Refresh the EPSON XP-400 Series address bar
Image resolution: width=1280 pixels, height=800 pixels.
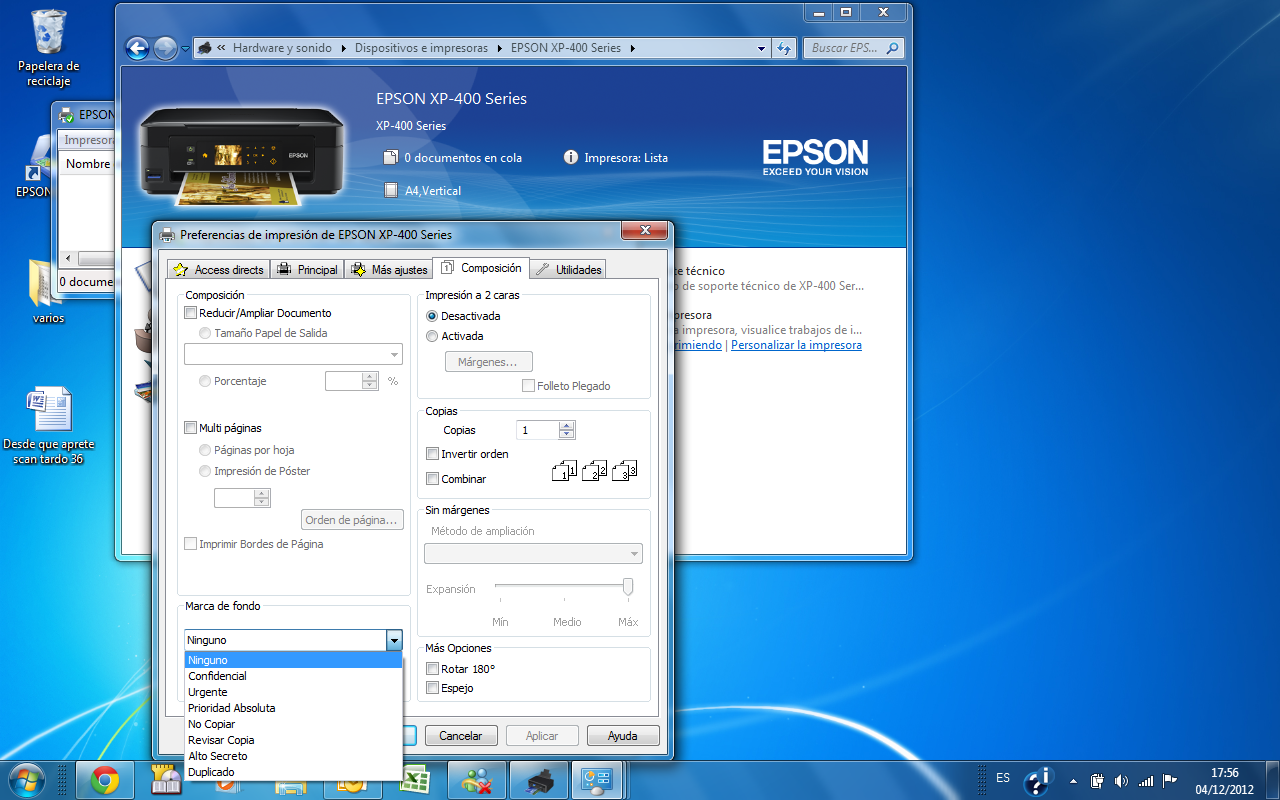tap(784, 48)
